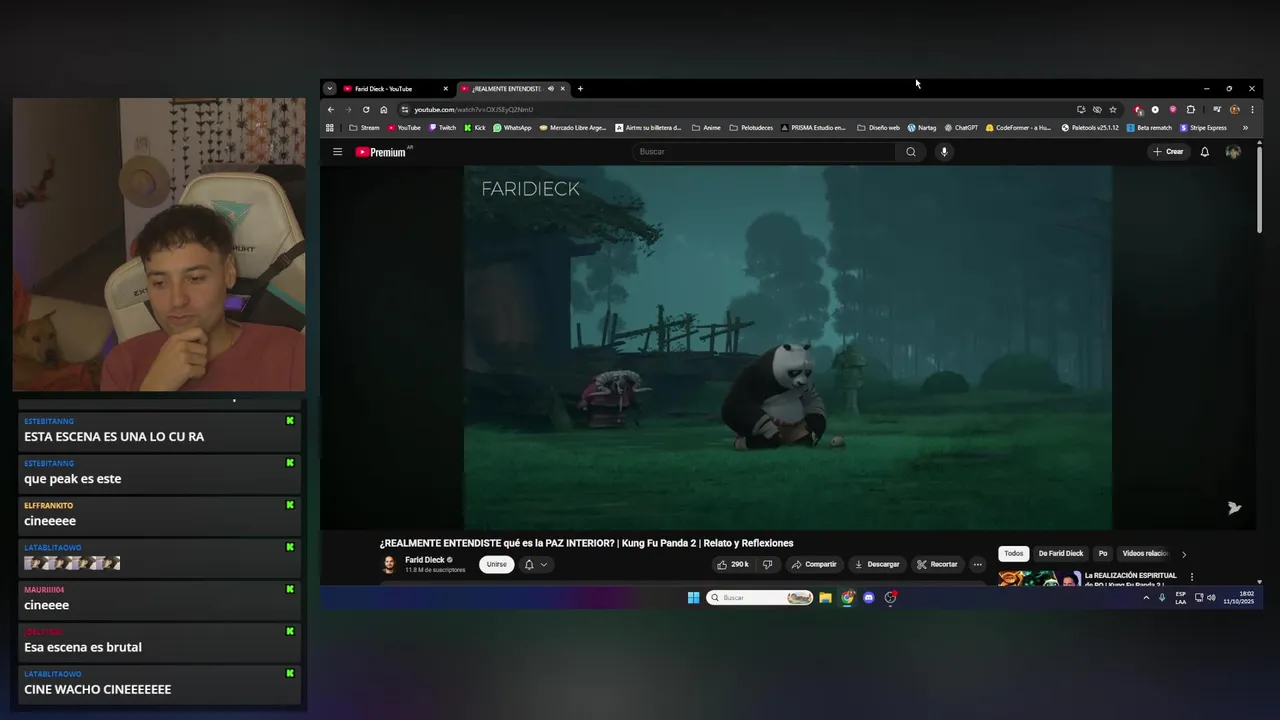Open La REALIZACIÓN ESPIRITUAL video thumbnail

pyautogui.click(x=1039, y=578)
